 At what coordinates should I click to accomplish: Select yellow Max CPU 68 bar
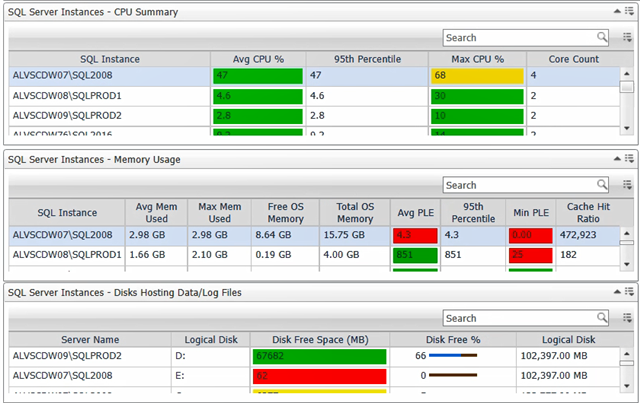click(477, 76)
